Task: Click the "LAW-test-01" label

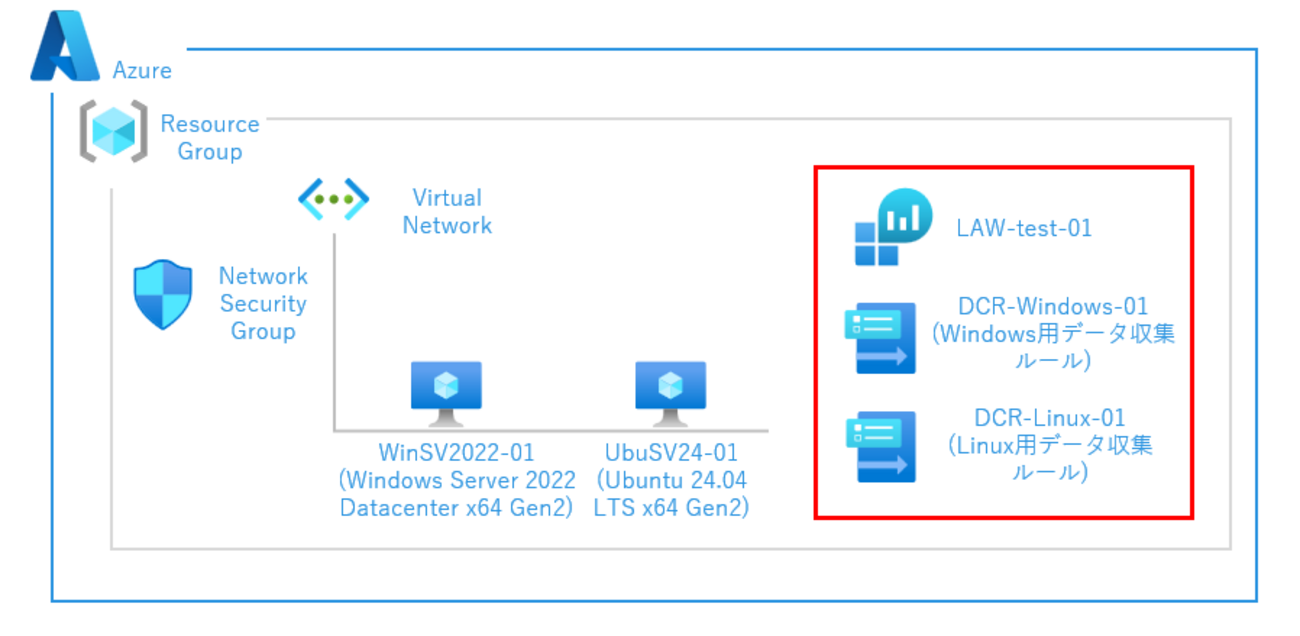Action: 1024,228
